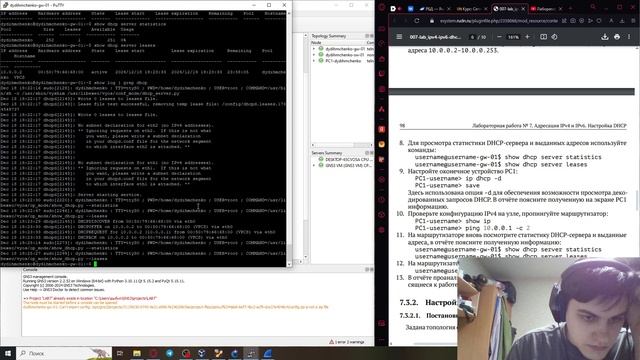Print the PDF document

click(617, 37)
